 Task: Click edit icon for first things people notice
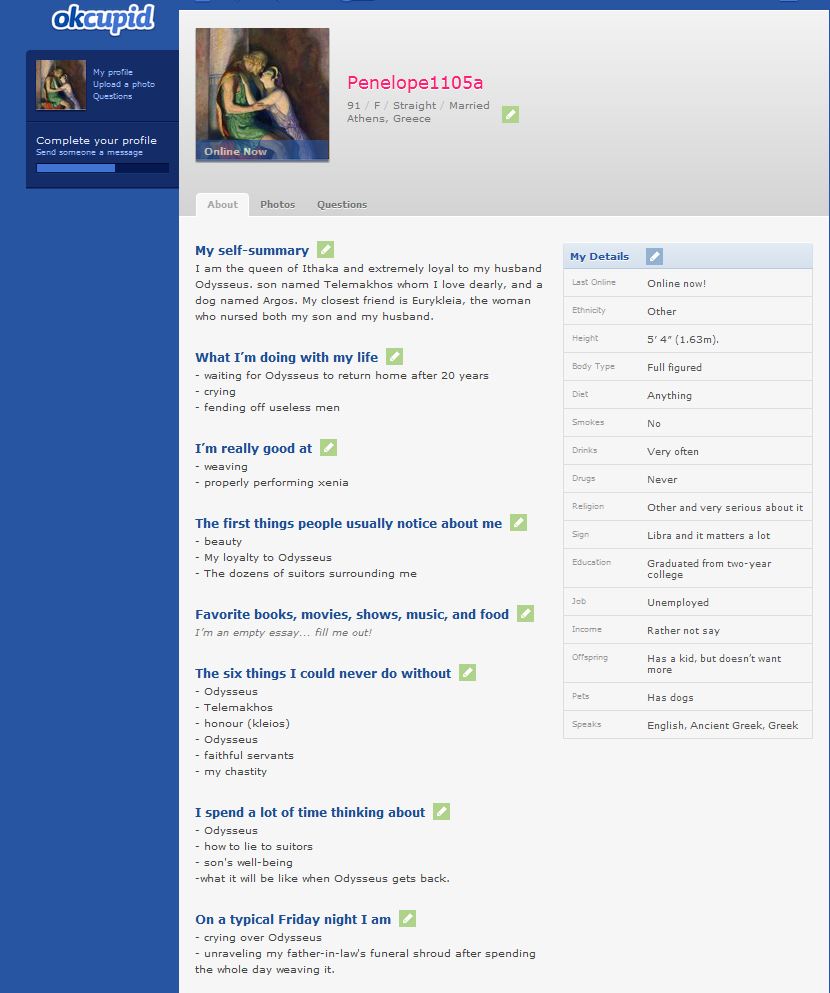click(518, 523)
